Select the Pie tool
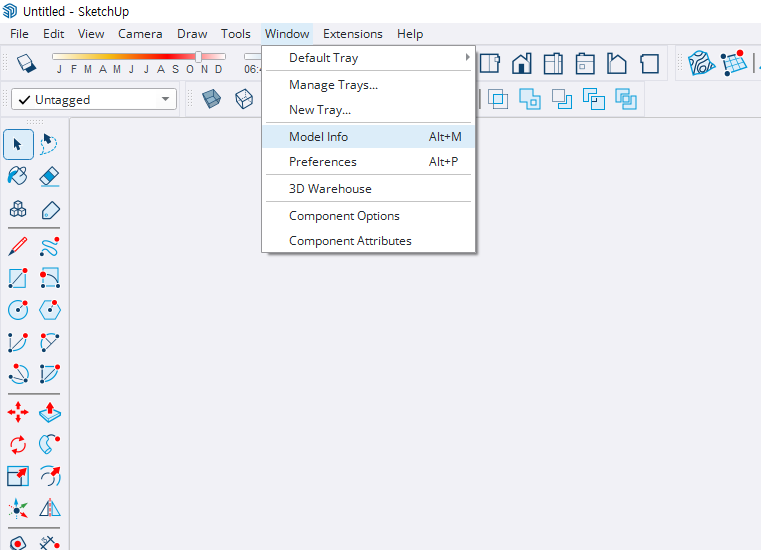Screen dimensions: 761x550 (x=50, y=374)
